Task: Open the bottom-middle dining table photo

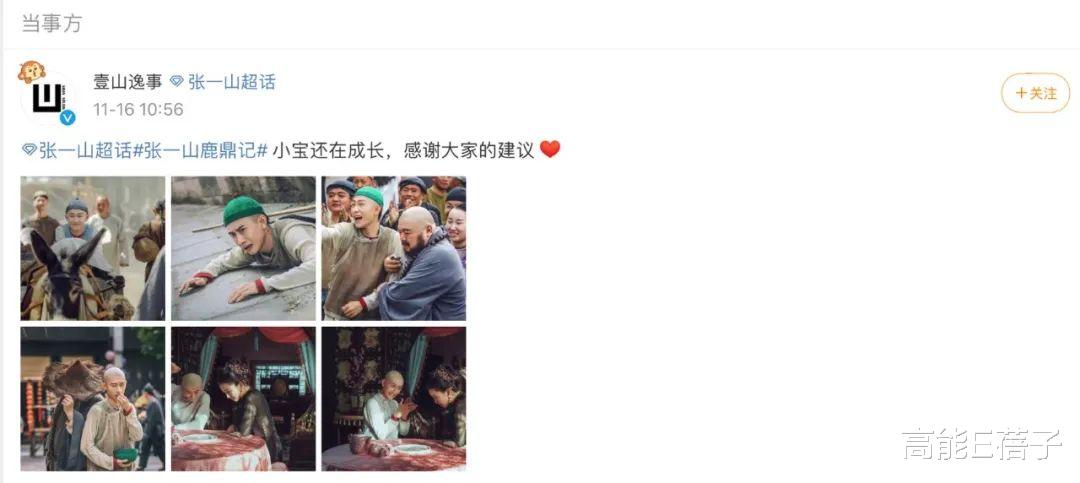Action: [243, 399]
